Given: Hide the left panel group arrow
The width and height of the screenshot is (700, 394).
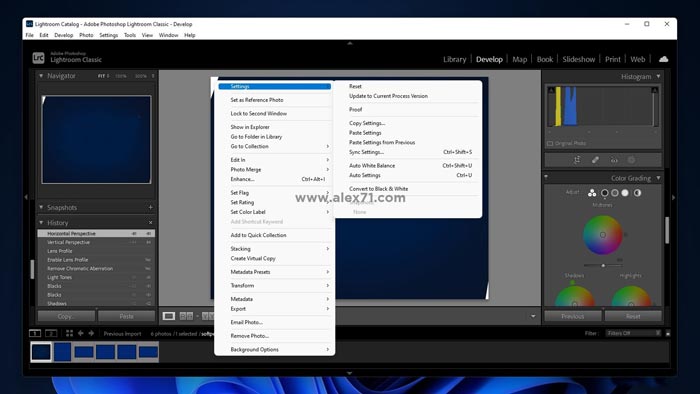Looking at the screenshot, I should coord(26,197).
